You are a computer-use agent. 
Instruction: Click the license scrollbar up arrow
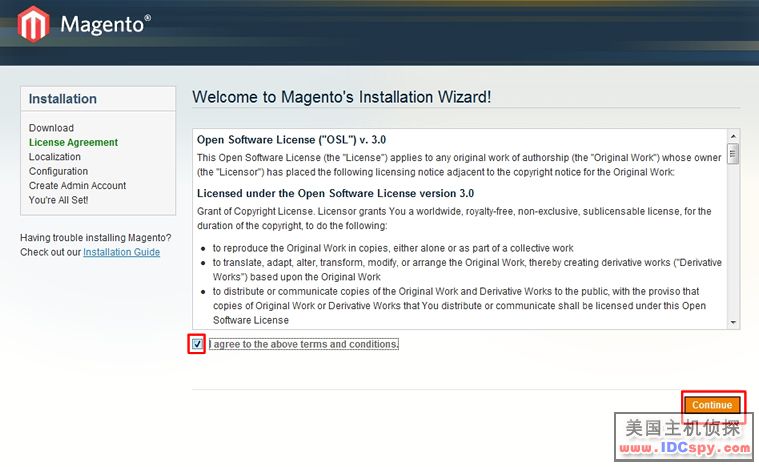tap(733, 136)
